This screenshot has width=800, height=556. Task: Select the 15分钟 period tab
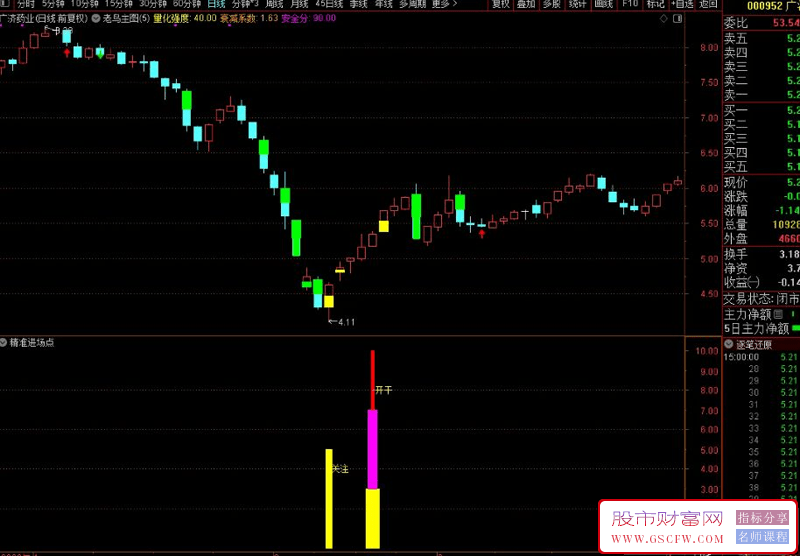(x=118, y=4)
